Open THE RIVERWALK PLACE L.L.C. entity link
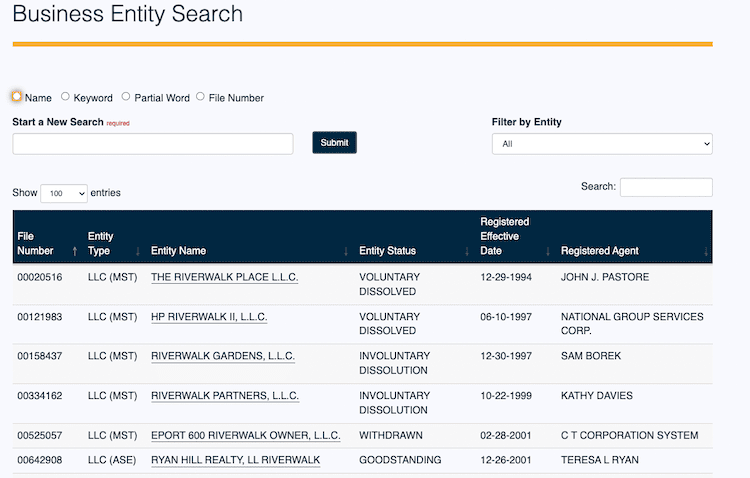This screenshot has width=750, height=478. pyautogui.click(x=224, y=277)
